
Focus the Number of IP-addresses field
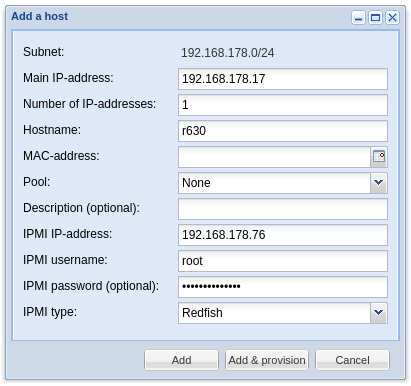[283, 105]
